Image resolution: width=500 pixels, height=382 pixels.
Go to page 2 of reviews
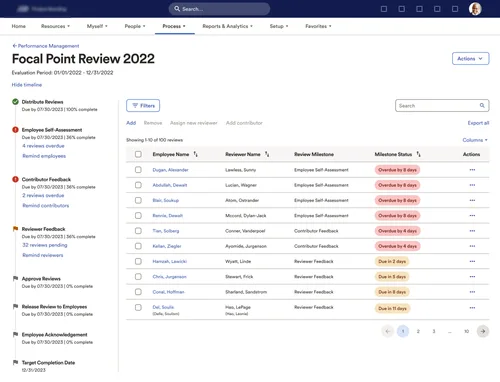[418, 331]
